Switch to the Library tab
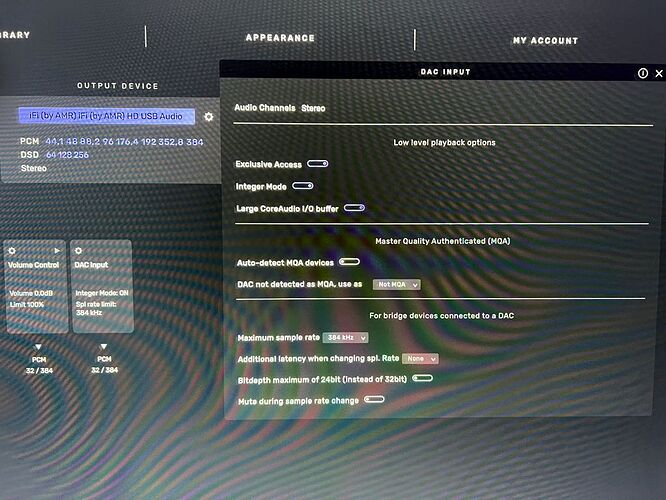 click(14, 35)
